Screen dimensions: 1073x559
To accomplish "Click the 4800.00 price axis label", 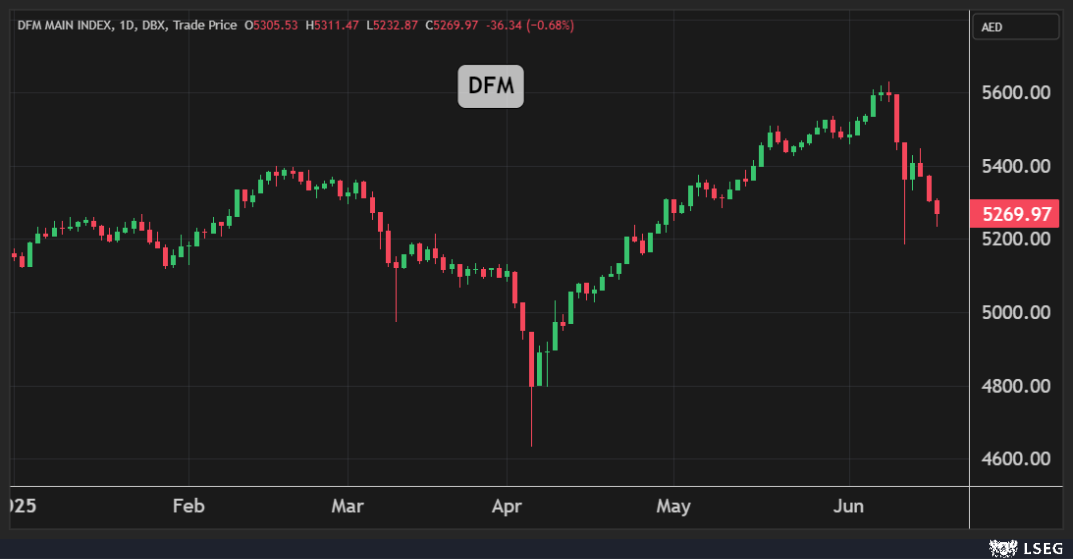I will click(1016, 386).
